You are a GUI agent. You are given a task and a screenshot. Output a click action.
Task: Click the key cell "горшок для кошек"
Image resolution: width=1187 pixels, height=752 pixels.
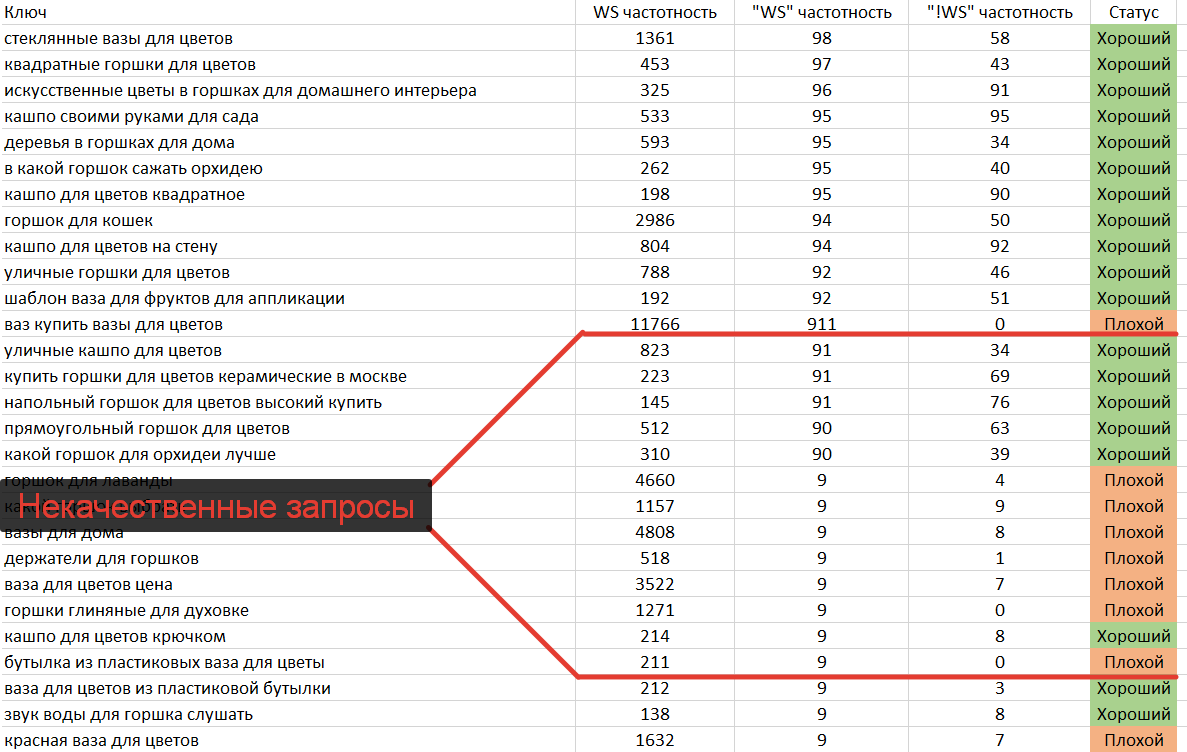click(78, 220)
